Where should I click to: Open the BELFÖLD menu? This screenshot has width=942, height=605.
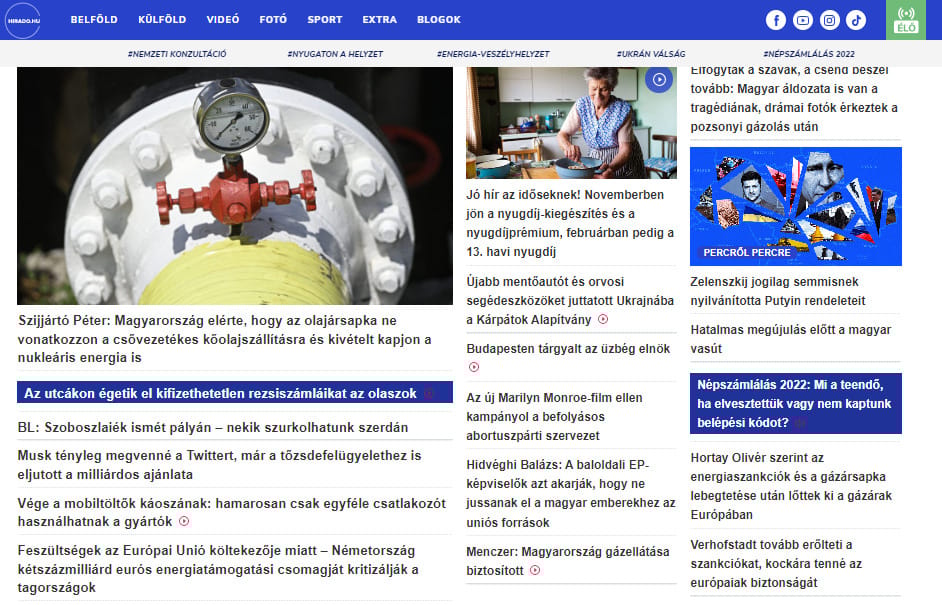point(94,19)
